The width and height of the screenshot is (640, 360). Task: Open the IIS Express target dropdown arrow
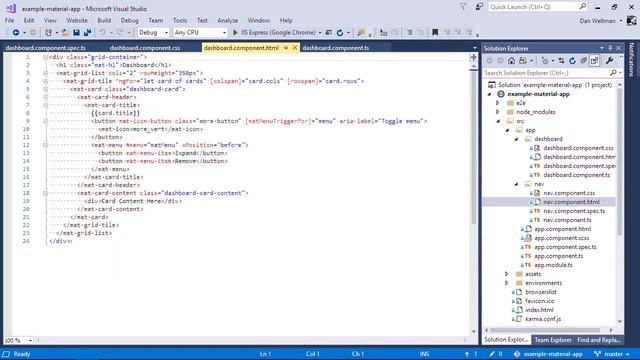[320, 33]
